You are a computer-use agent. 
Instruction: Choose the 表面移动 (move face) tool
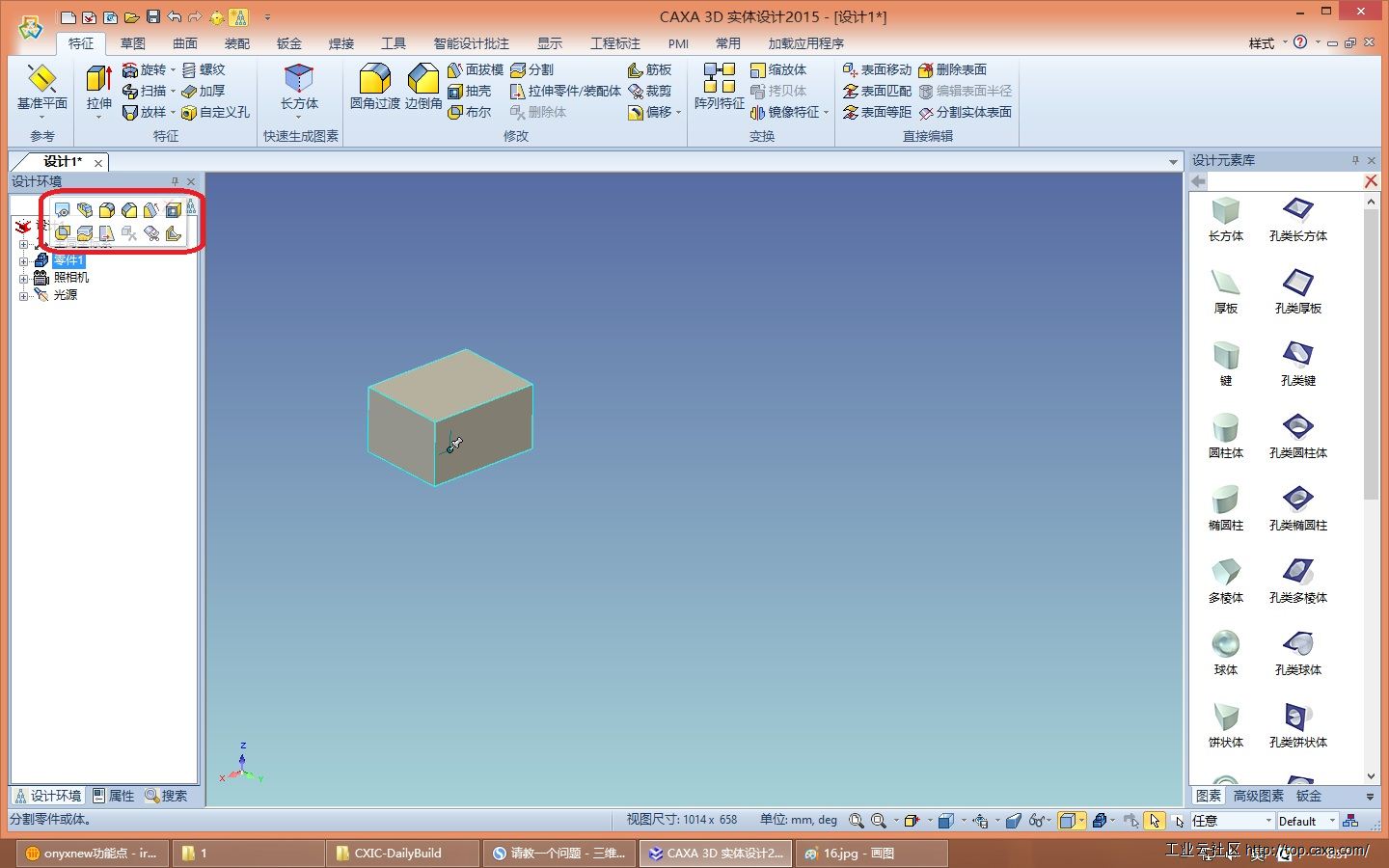click(x=877, y=69)
